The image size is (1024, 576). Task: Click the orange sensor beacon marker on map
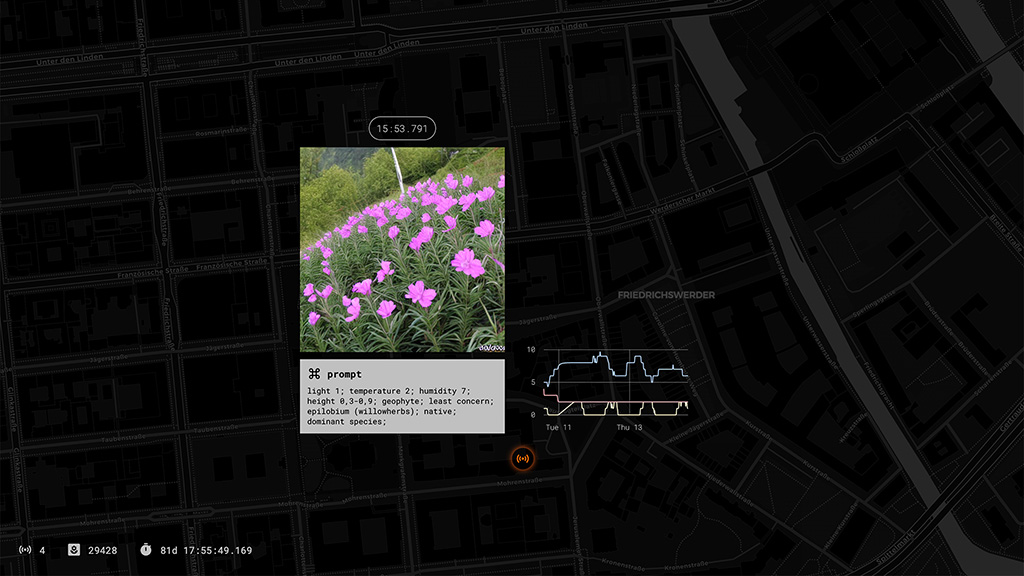522,459
